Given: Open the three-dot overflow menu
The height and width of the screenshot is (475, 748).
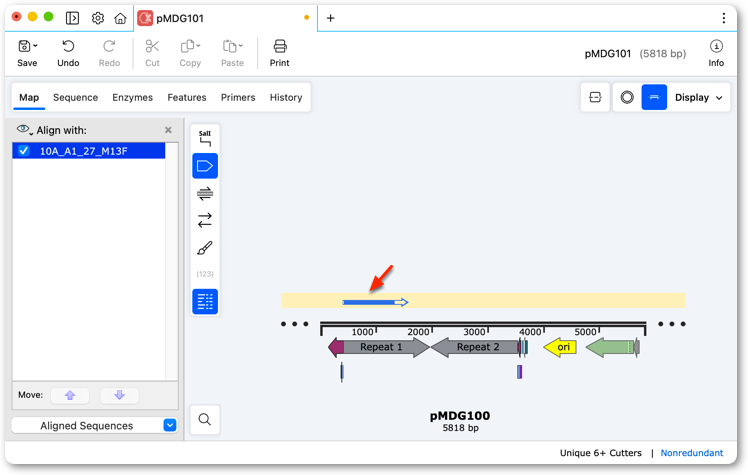Looking at the screenshot, I should click(724, 18).
